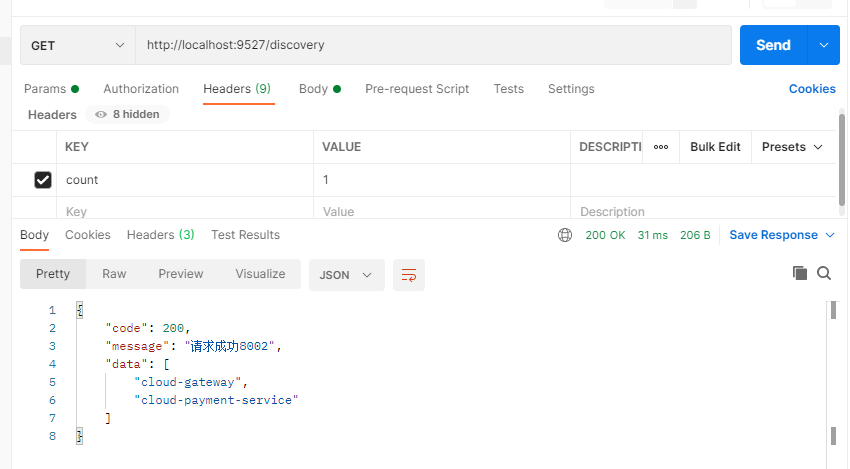The width and height of the screenshot is (850, 469).
Task: Select the Visualize view
Action: [260, 274]
